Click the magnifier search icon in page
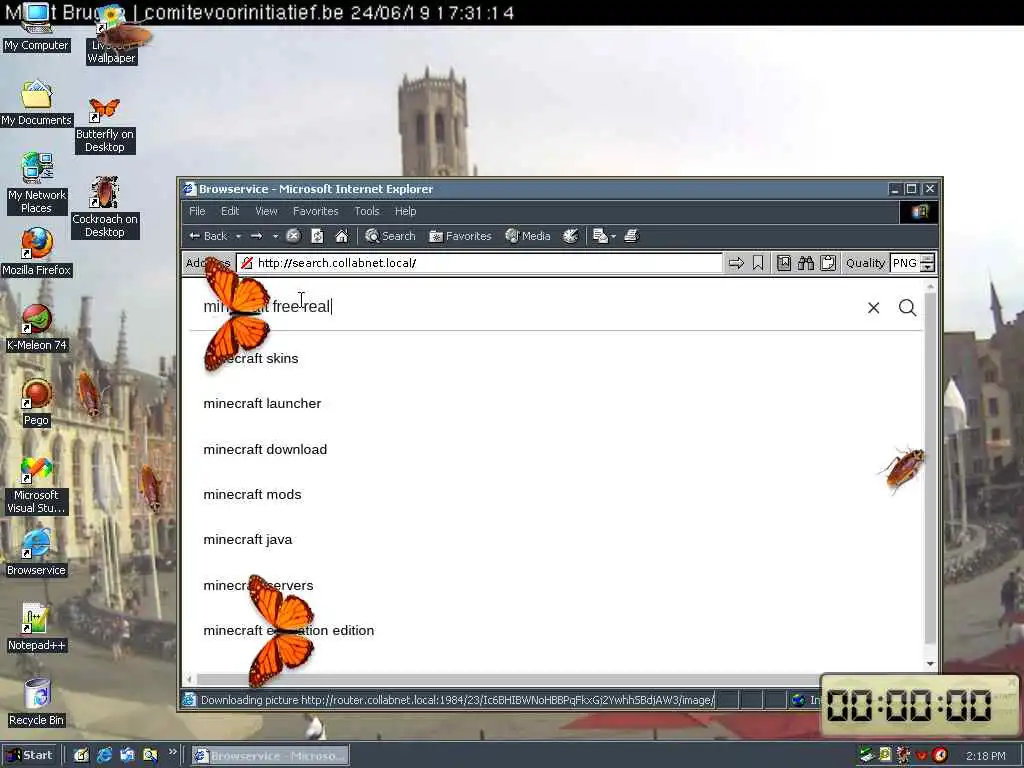Screen dimensions: 1024x768 [907, 308]
